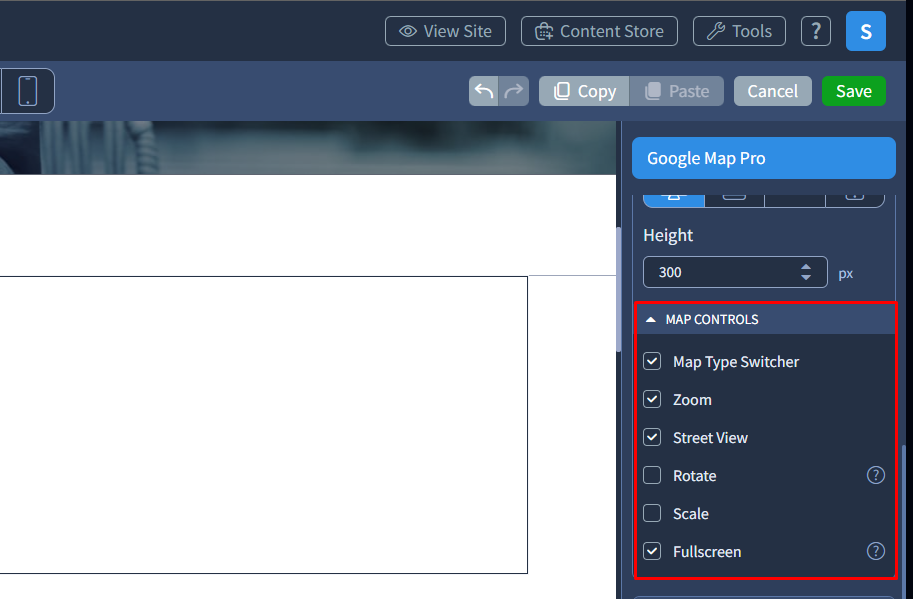The image size is (913, 599).
Task: Show help for the Rotate option
Action: pos(875,475)
